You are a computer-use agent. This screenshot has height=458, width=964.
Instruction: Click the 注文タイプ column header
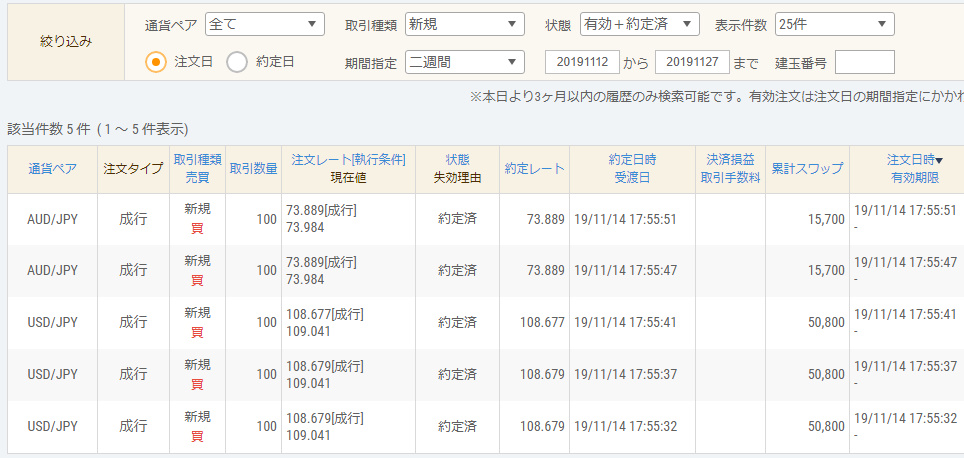pyautogui.click(x=133, y=169)
